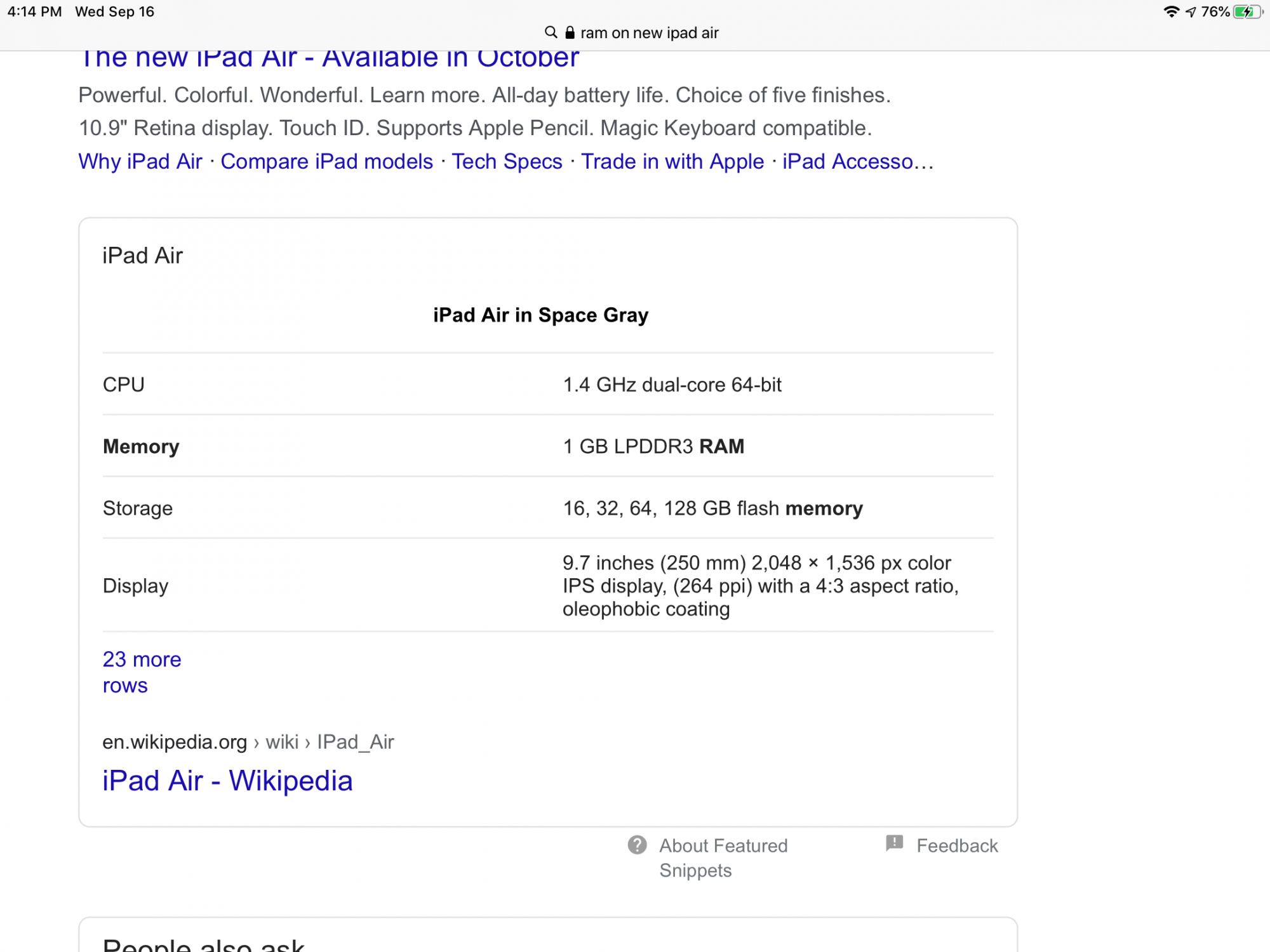
Task: Tap the 4:14 PM clock in status bar
Action: 34,12
